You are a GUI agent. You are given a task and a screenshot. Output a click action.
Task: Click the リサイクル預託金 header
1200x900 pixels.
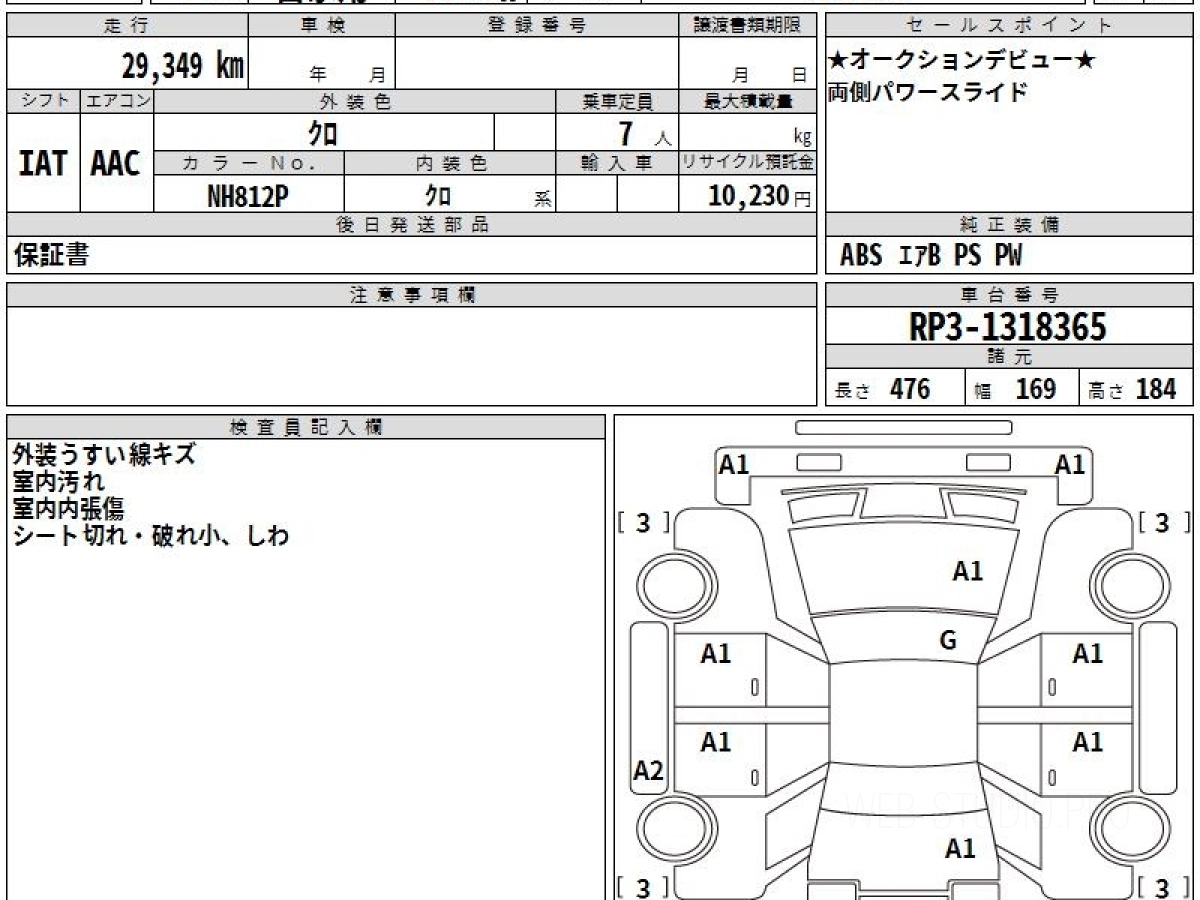tap(747, 163)
